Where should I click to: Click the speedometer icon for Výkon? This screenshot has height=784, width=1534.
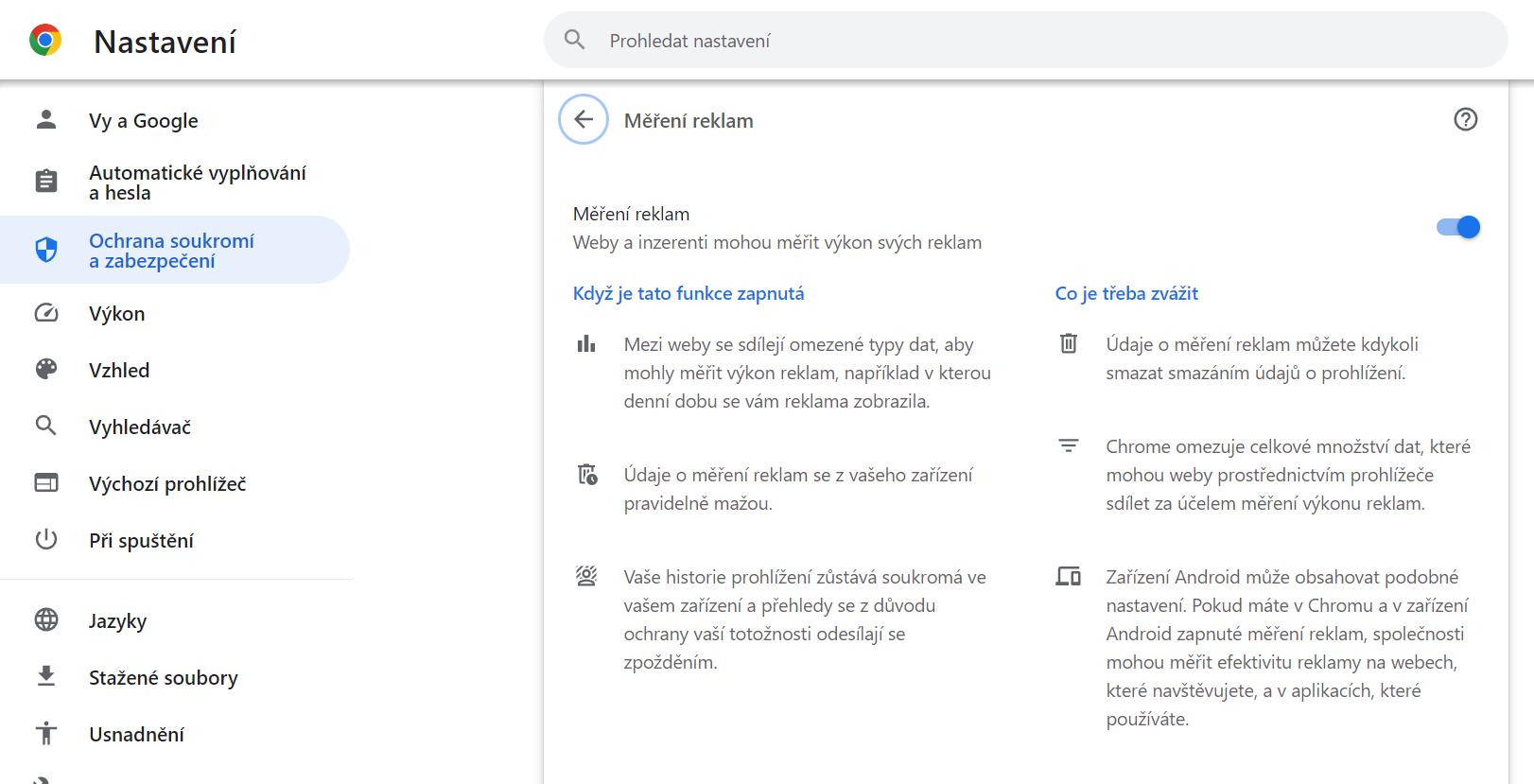coord(45,313)
